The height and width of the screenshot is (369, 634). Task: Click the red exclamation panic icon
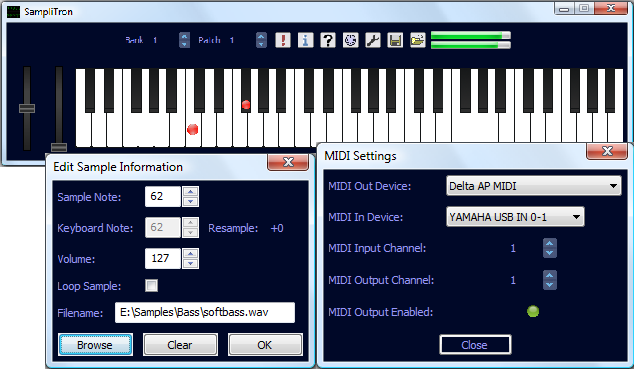[283, 40]
